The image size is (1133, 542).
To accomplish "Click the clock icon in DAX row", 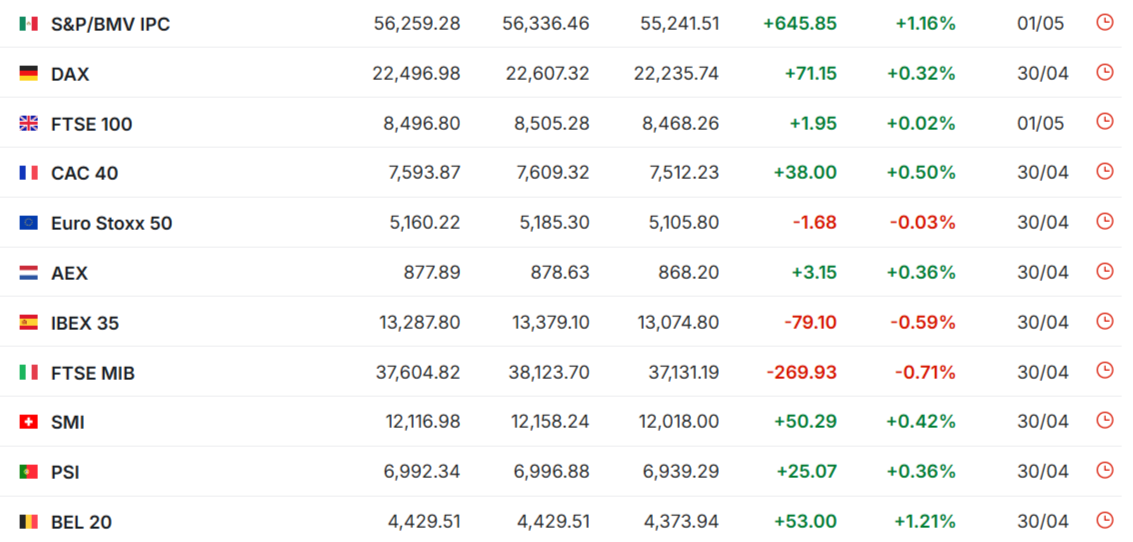I will [x=1105, y=72].
